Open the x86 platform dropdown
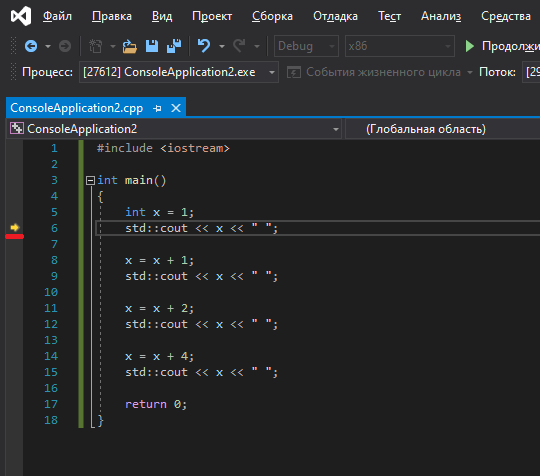 [x=400, y=46]
